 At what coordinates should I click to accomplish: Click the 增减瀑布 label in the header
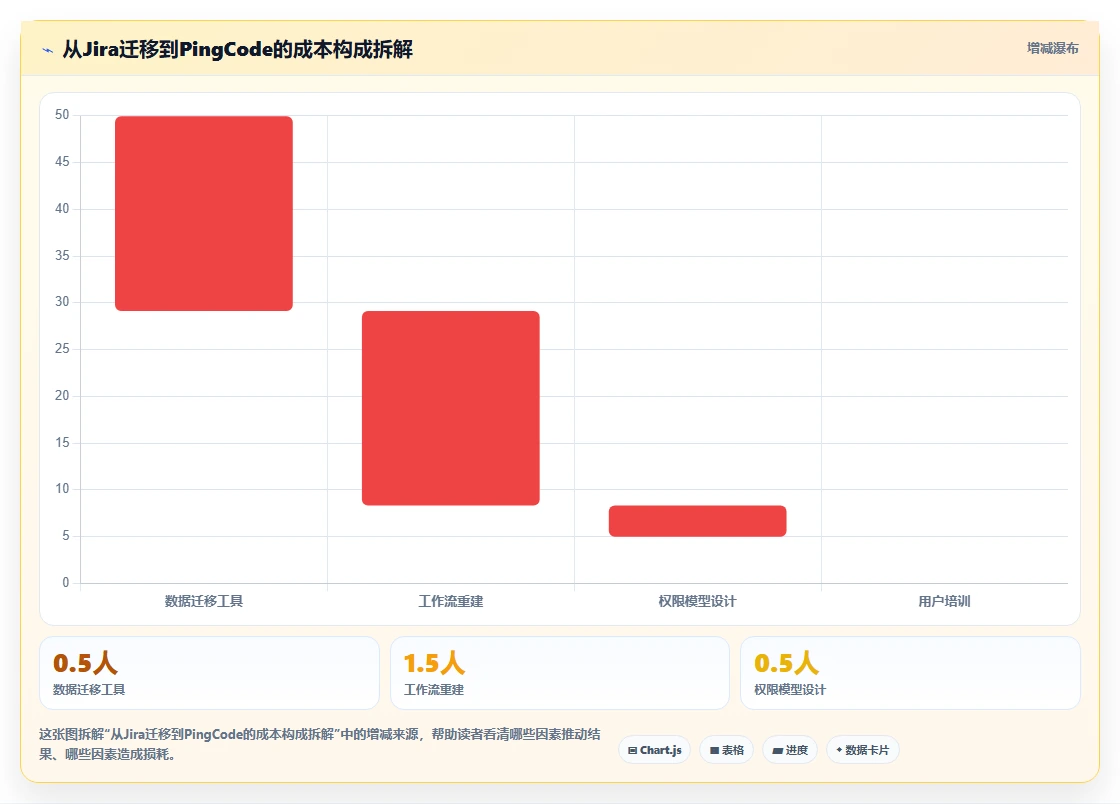click(1052, 48)
